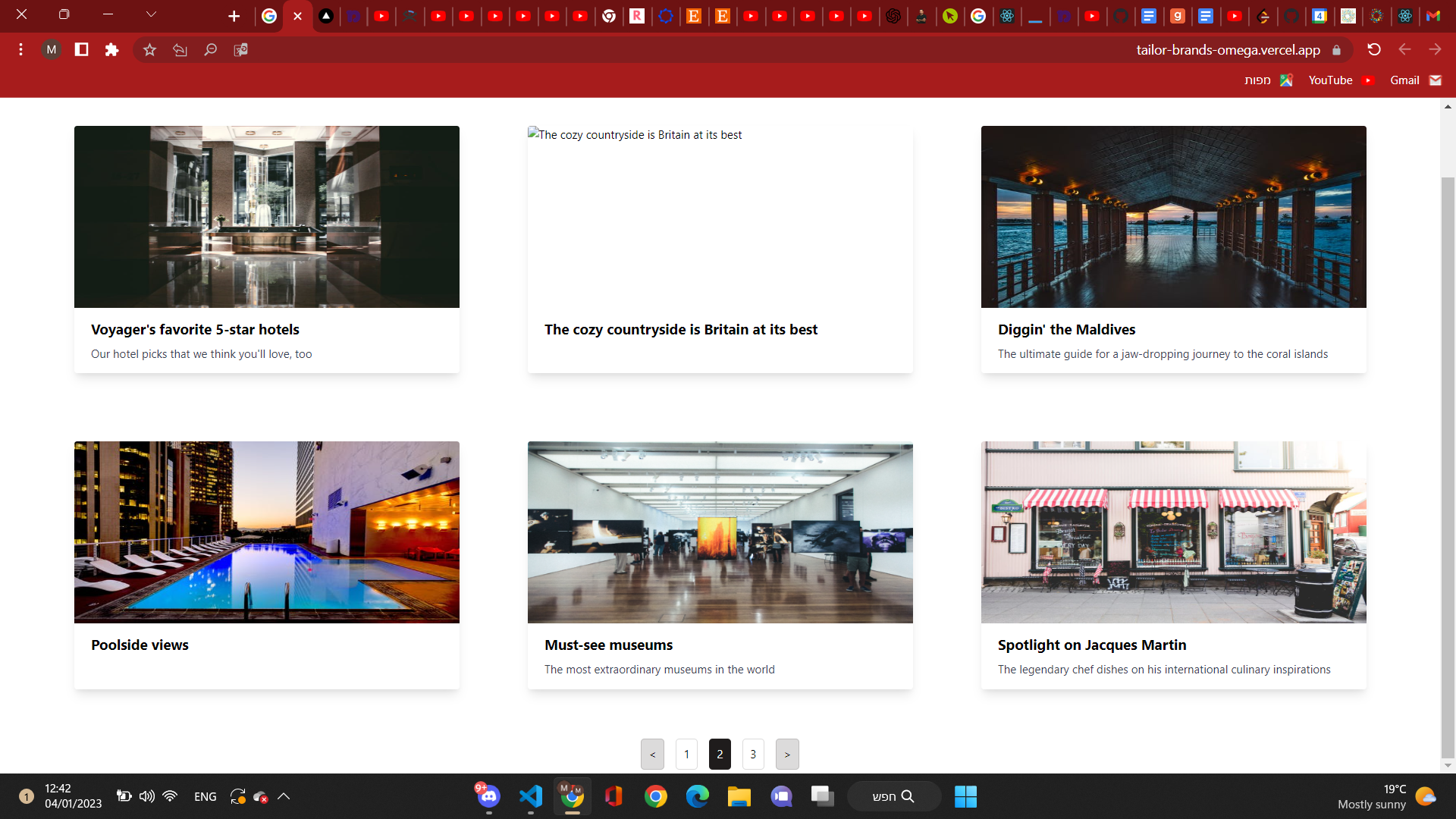Switch to the Gmail tab
Screen dimensions: 1456x819
[x=1432, y=16]
